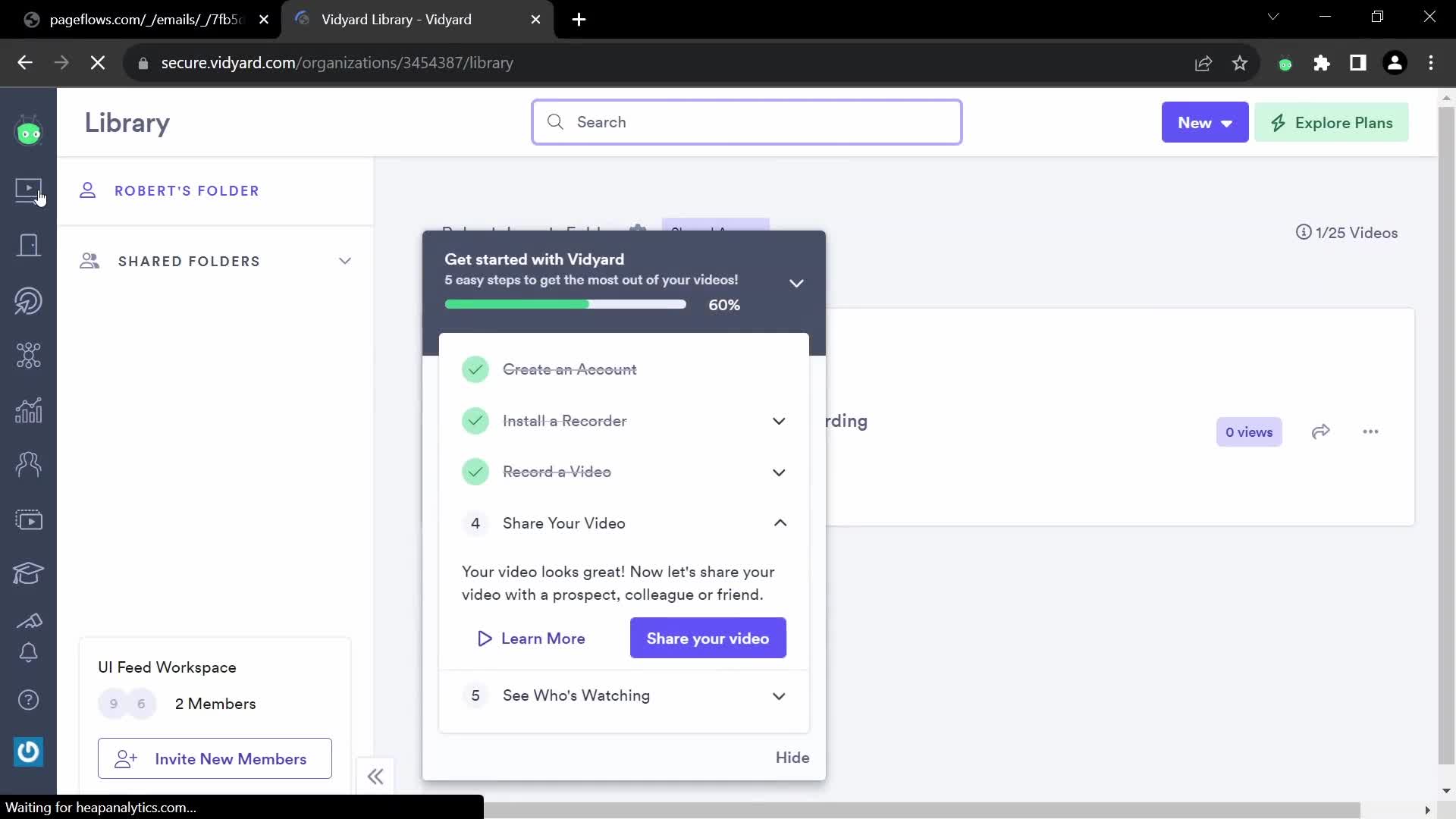Screen dimensions: 1456x819
Task: Open Chrome three-dot menu
Action: [x=1431, y=63]
